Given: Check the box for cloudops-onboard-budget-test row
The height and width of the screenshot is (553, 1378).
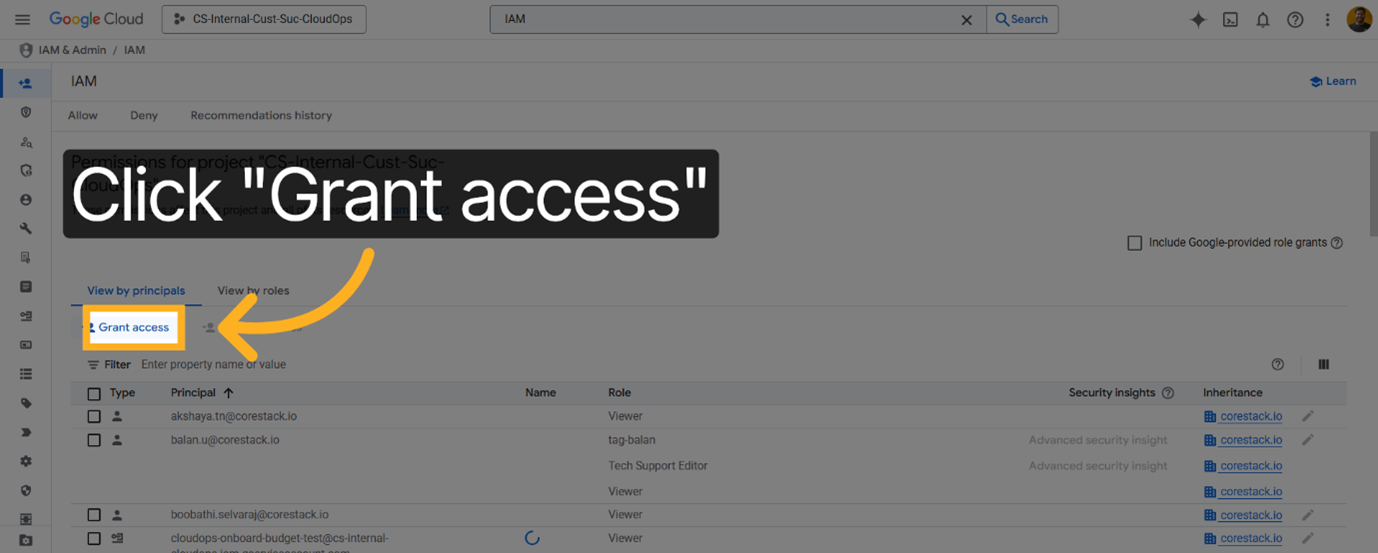Looking at the screenshot, I should pyautogui.click(x=94, y=538).
